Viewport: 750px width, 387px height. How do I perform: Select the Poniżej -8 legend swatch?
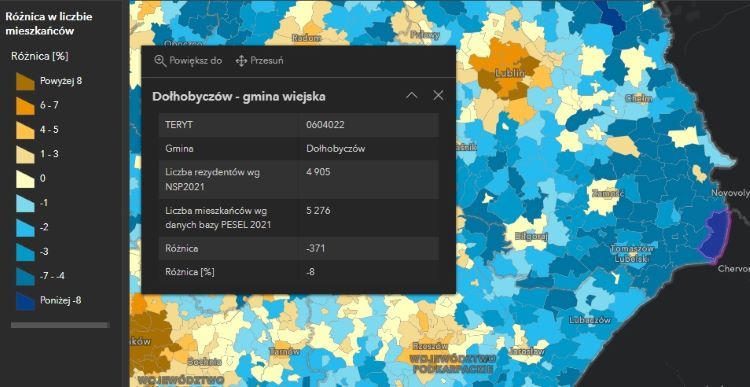25,301
